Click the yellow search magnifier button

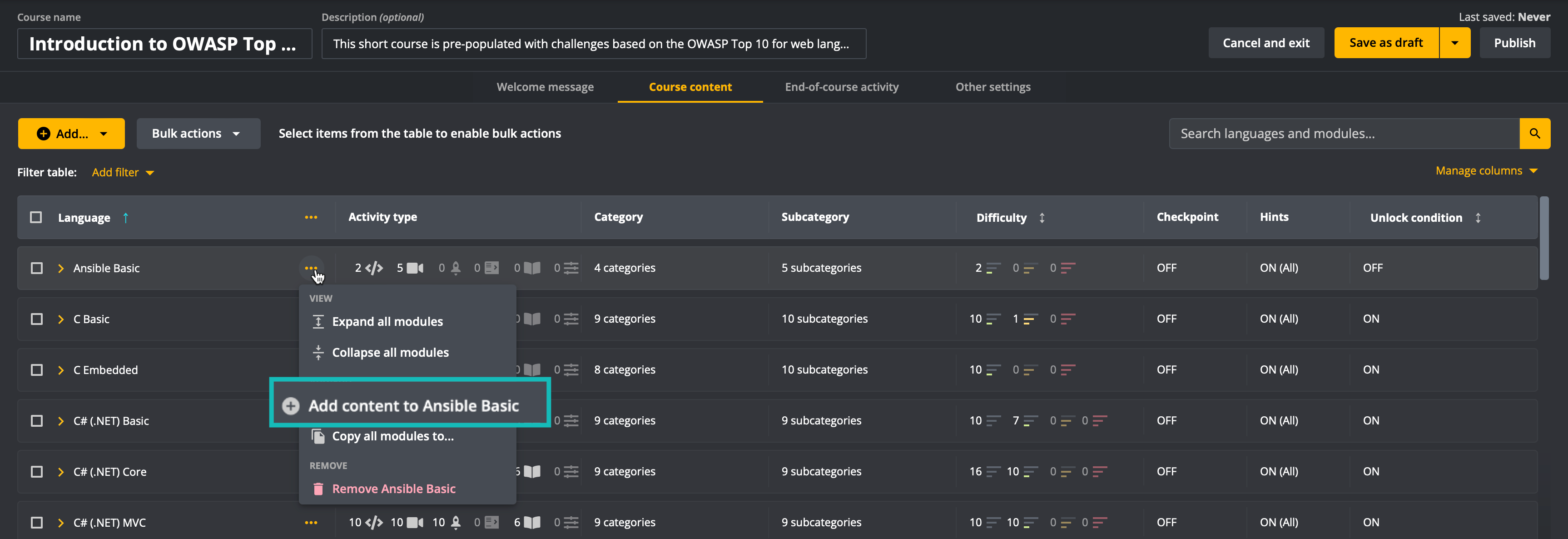tap(1534, 133)
